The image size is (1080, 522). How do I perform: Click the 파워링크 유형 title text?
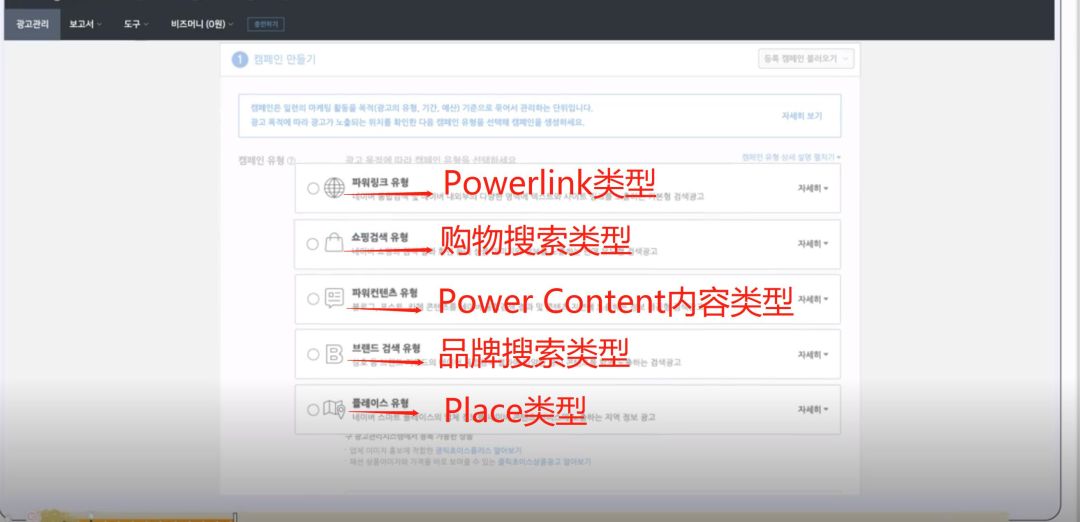(x=380, y=182)
